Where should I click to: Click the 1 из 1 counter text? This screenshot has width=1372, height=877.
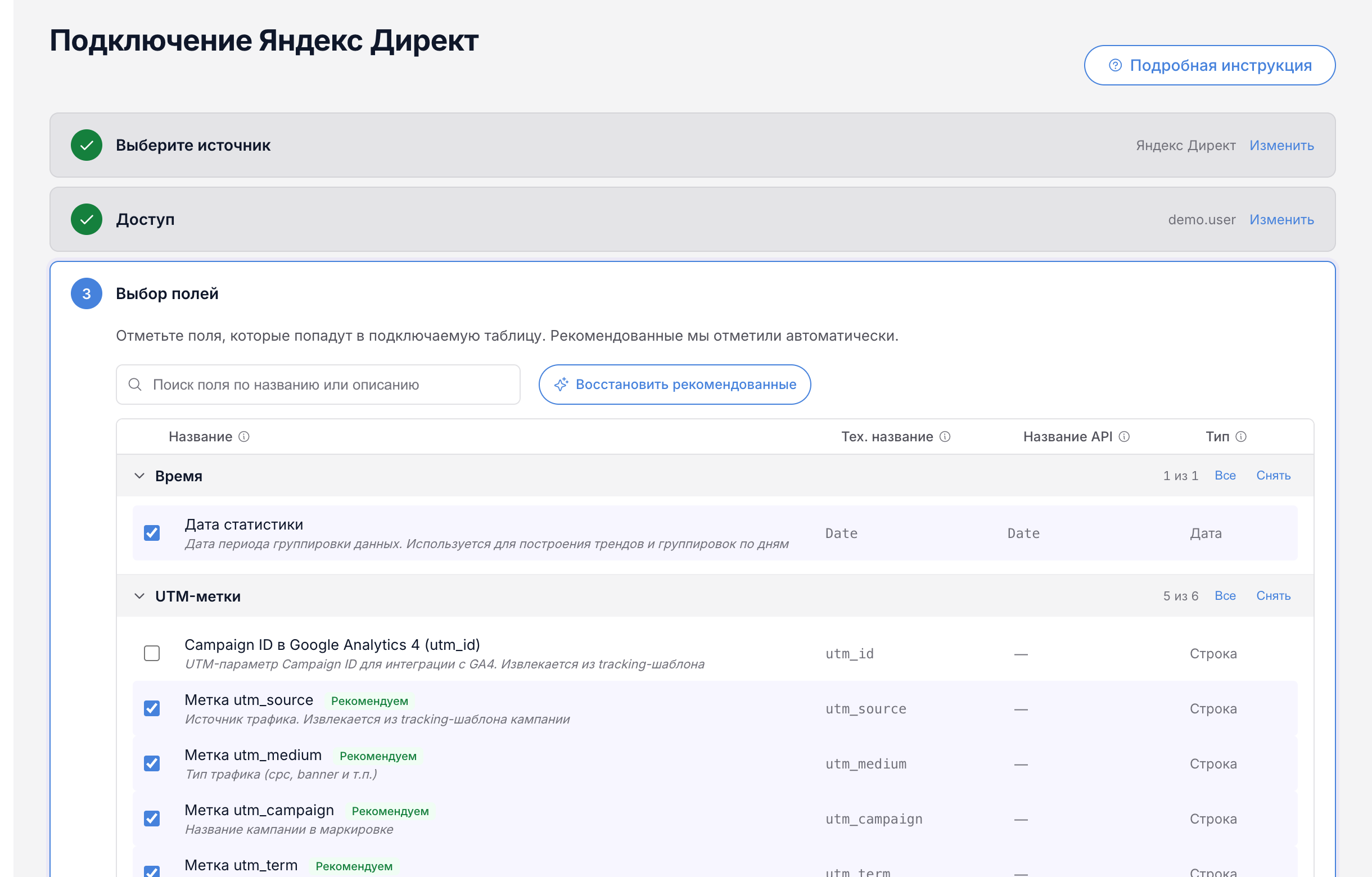[1181, 476]
